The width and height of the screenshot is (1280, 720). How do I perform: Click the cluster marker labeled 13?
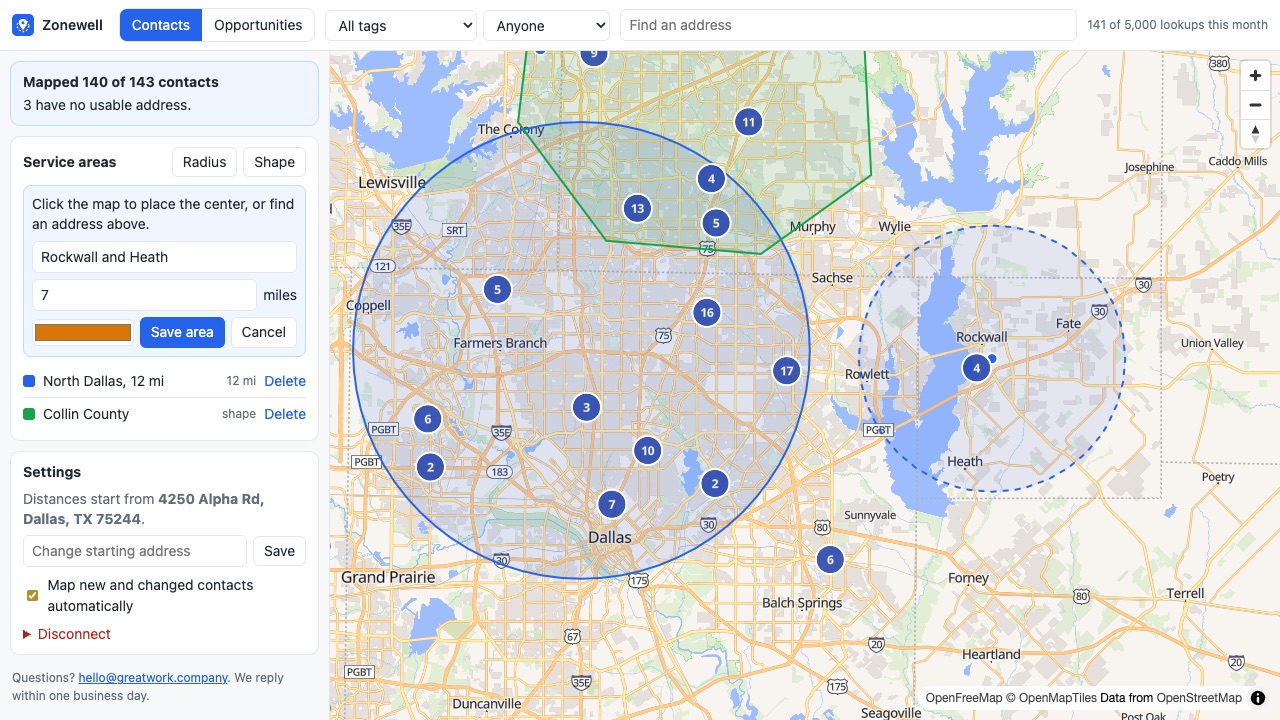coord(637,209)
